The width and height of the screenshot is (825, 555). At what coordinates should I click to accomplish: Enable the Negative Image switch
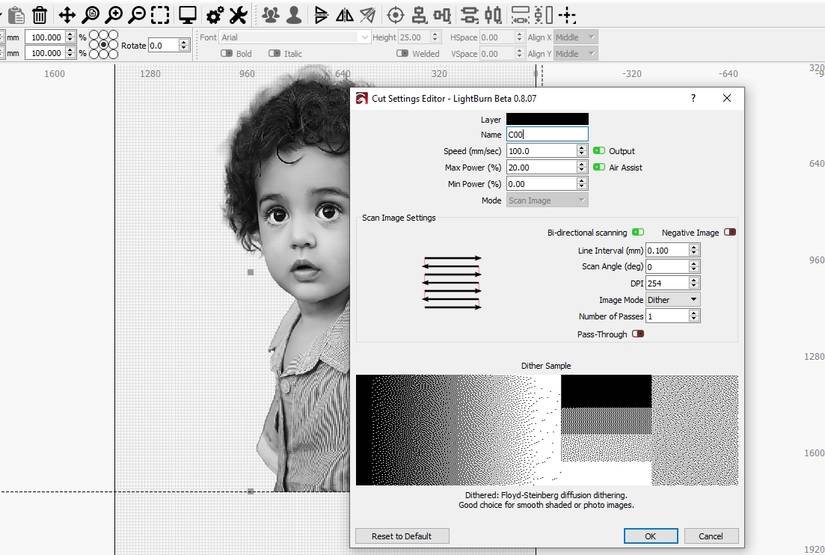(x=730, y=232)
